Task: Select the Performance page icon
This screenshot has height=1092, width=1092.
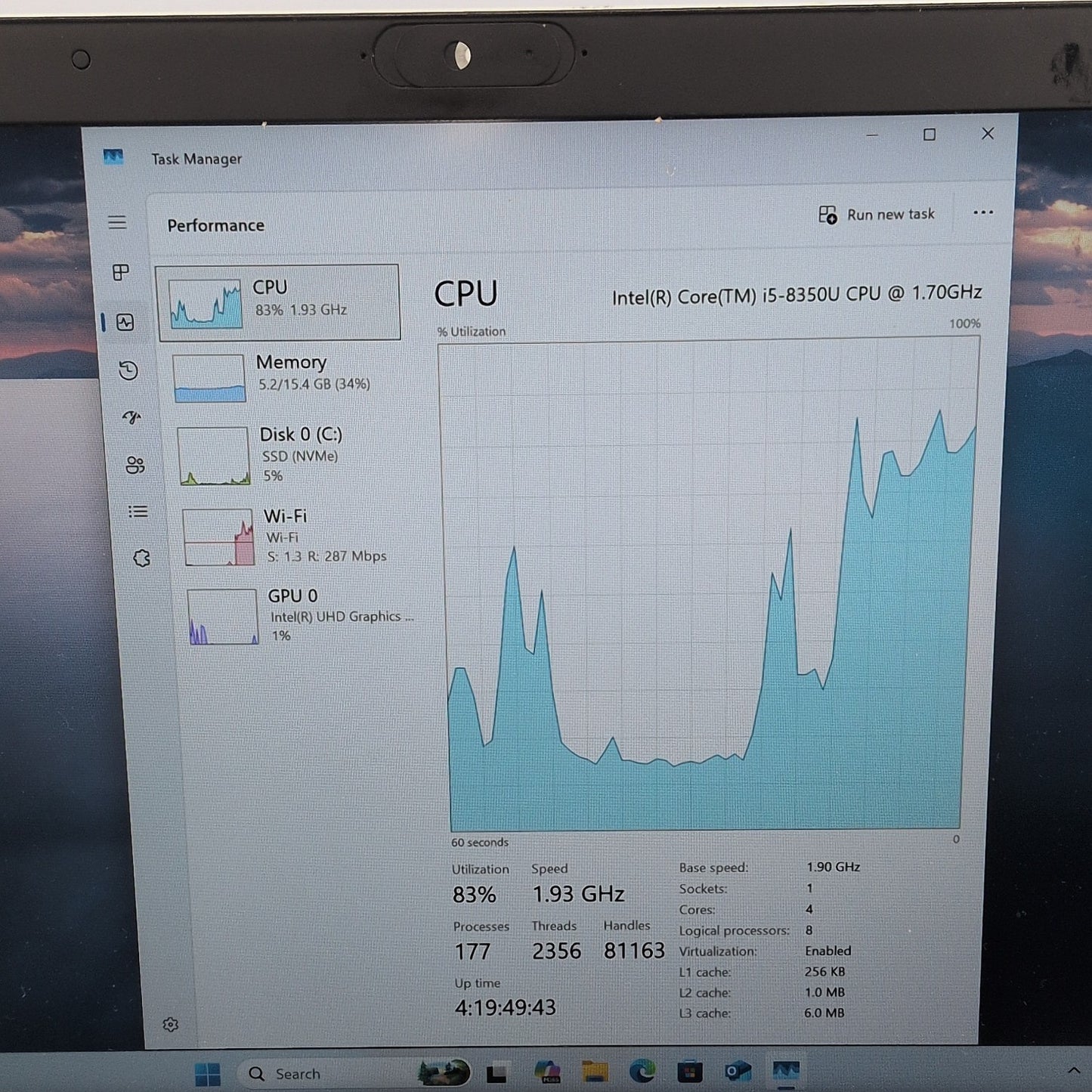Action: [125, 323]
